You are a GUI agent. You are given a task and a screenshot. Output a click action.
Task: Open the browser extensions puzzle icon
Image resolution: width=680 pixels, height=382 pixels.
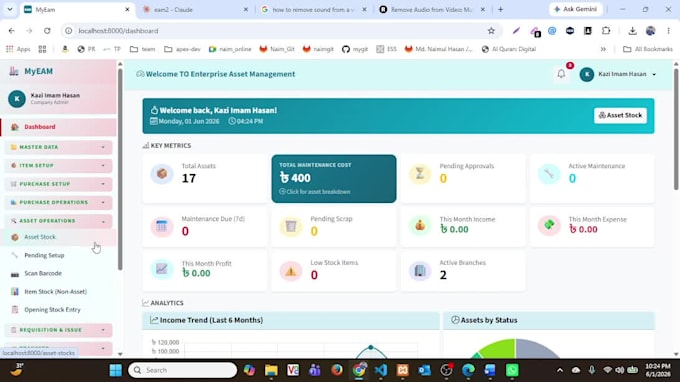pyautogui.click(x=606, y=31)
